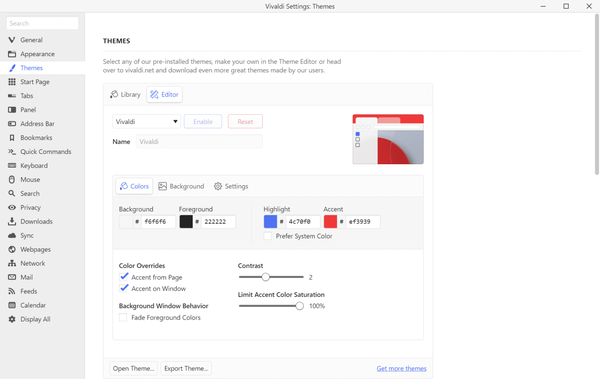The height and width of the screenshot is (379, 600).
Task: Open the Appearance folder icon
Action: tap(12, 54)
